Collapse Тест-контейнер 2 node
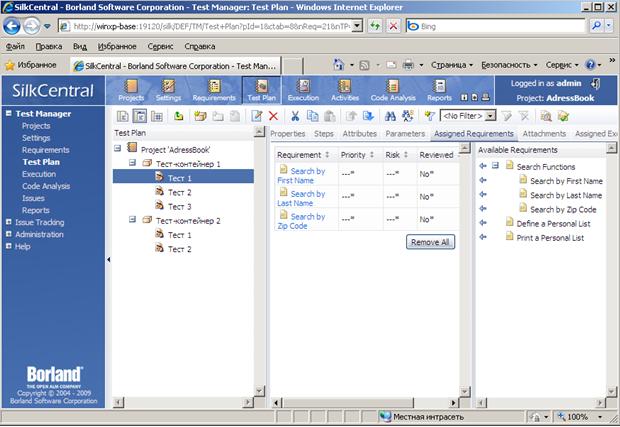 [x=132, y=219]
